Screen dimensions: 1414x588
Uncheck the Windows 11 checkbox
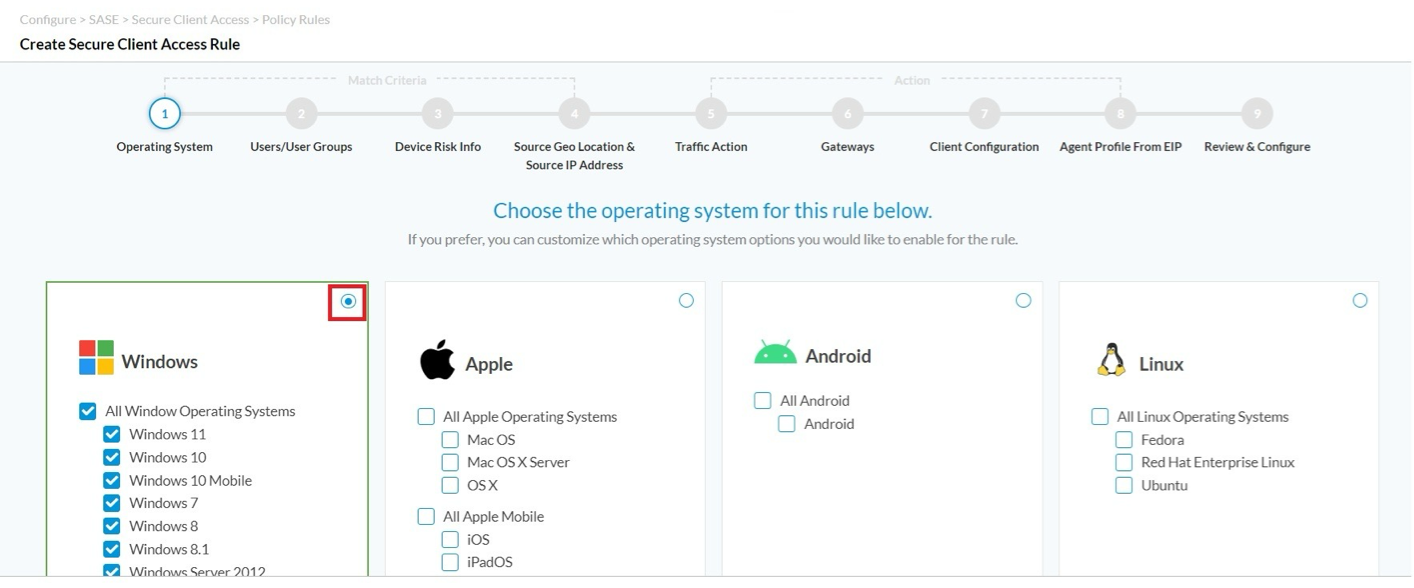click(112, 434)
